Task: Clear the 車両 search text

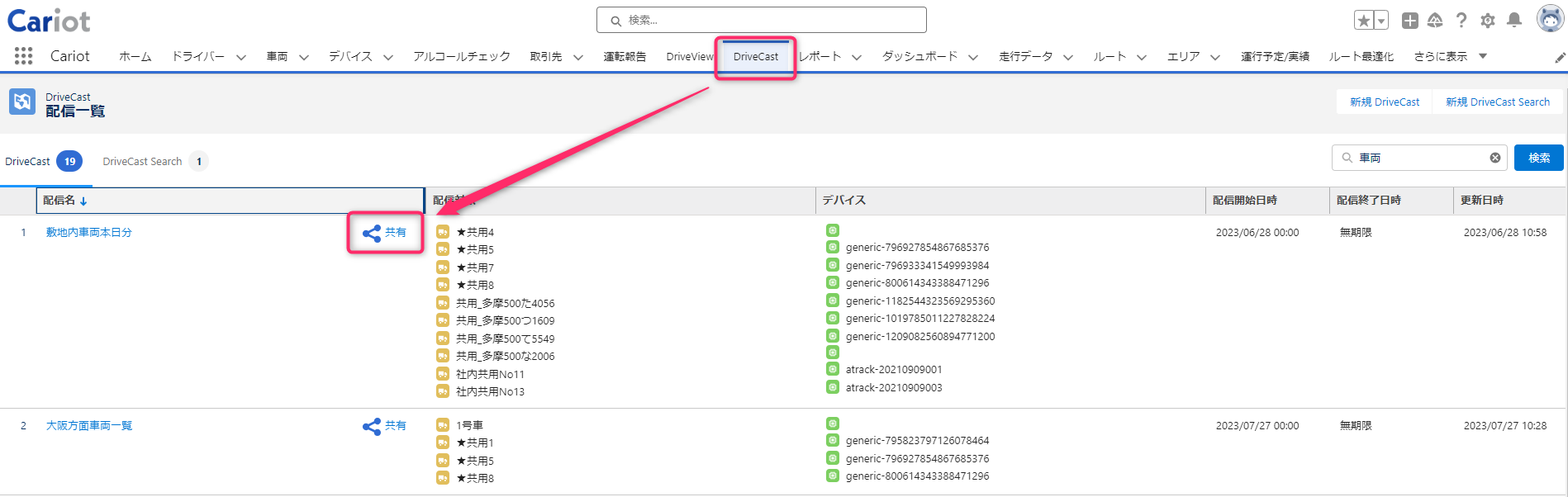Action: (1495, 158)
